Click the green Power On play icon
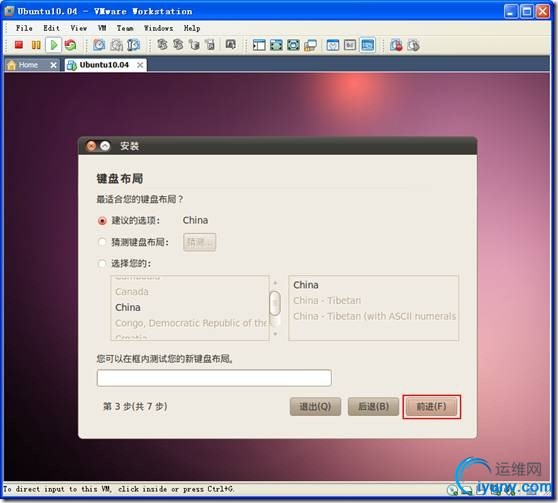This screenshot has width=558, height=503. coord(54,45)
